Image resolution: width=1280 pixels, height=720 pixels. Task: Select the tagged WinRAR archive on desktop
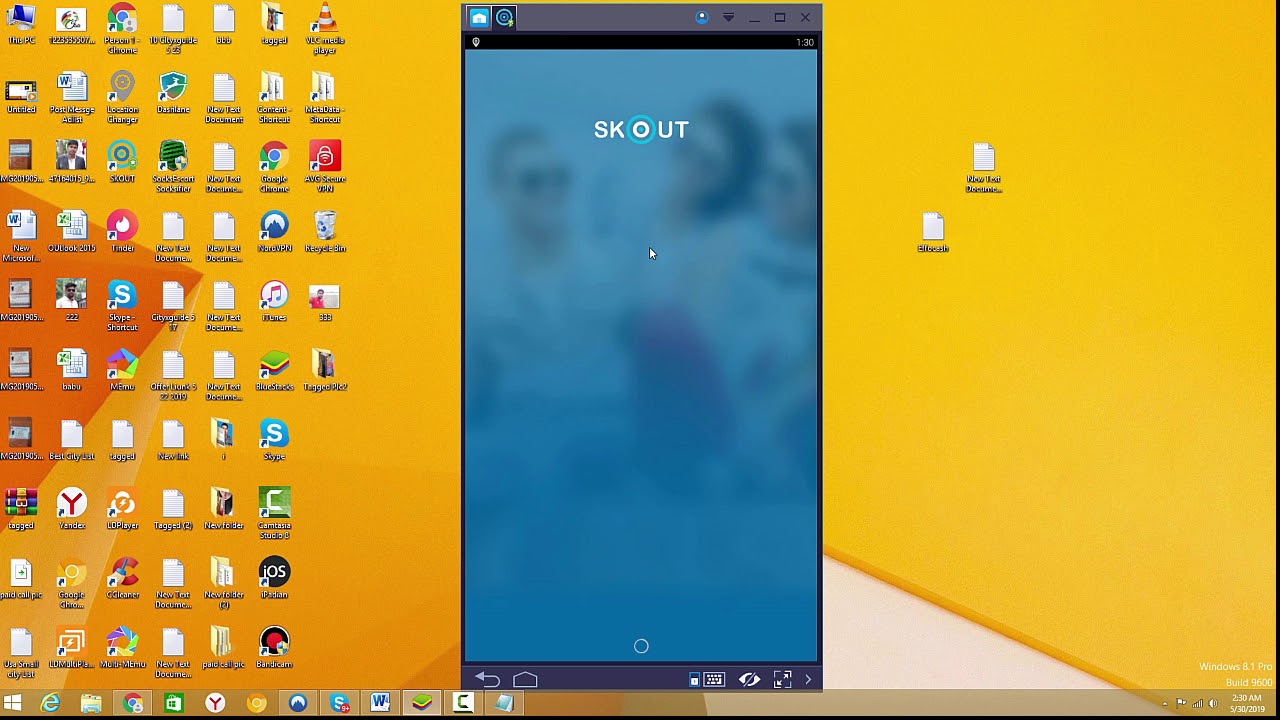pyautogui.click(x=21, y=509)
